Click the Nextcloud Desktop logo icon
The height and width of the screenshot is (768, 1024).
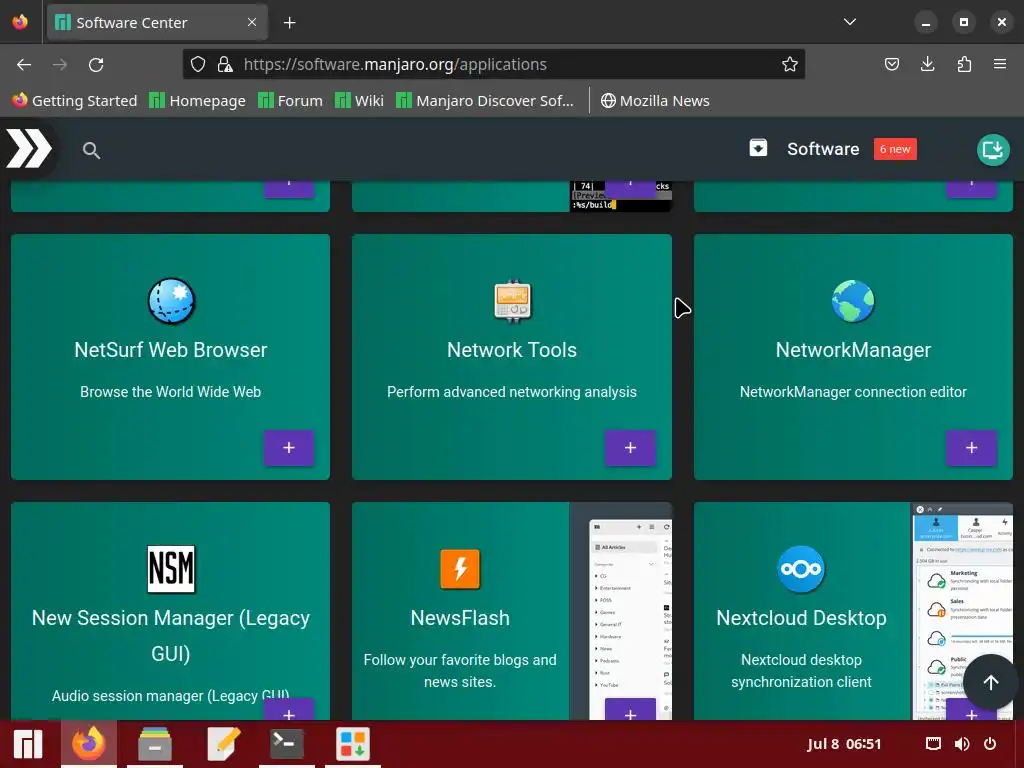(x=801, y=569)
